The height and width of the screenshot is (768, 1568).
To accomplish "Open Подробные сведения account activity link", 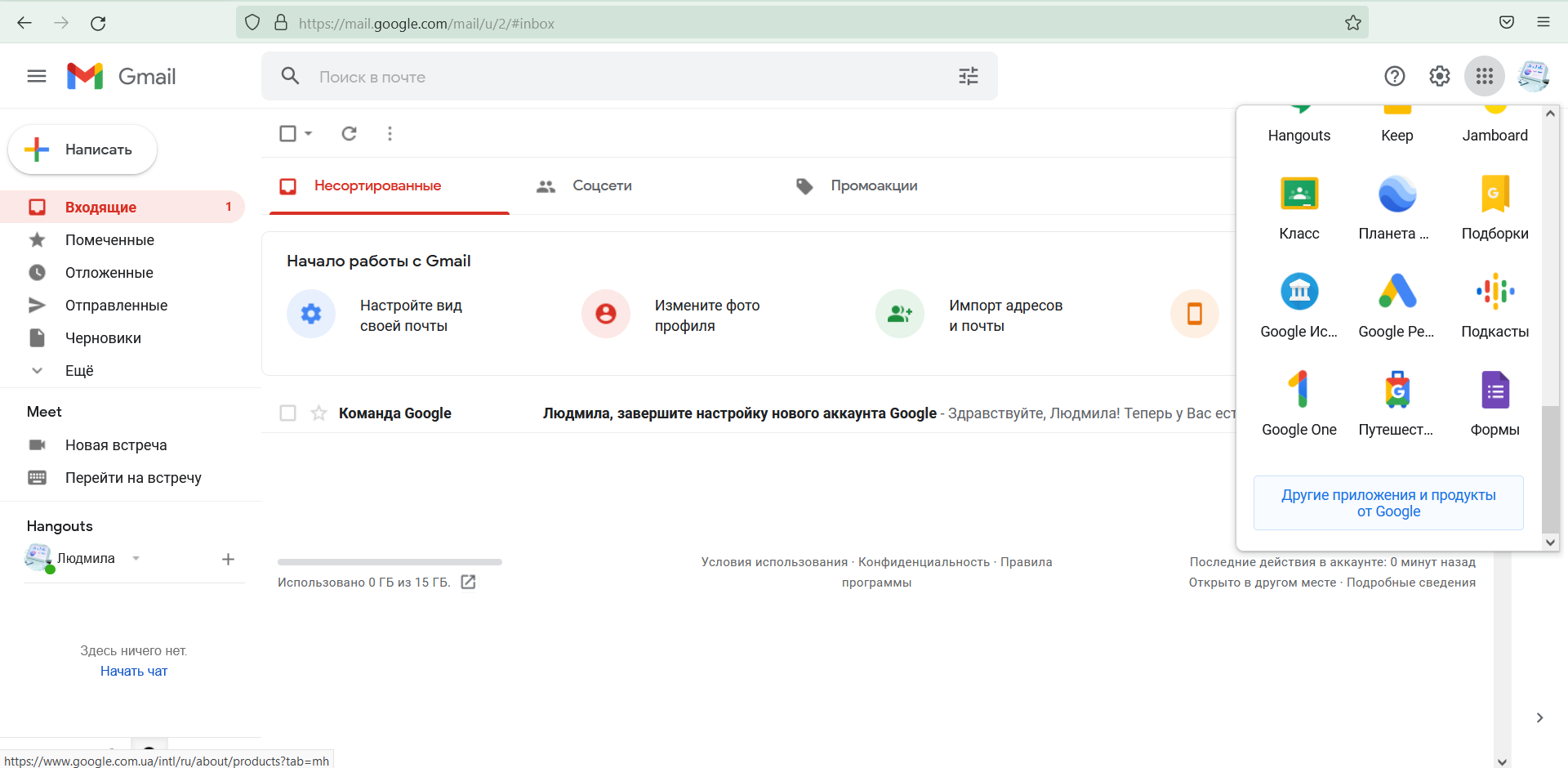I will (1411, 583).
